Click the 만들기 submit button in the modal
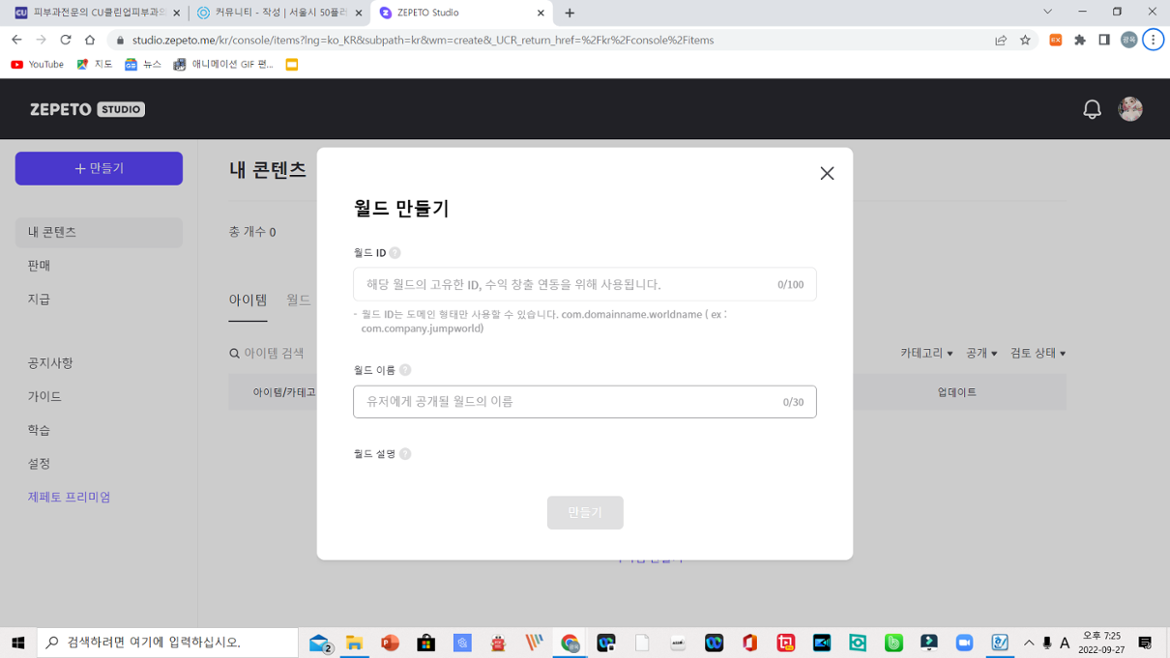The image size is (1170, 658). (x=585, y=512)
